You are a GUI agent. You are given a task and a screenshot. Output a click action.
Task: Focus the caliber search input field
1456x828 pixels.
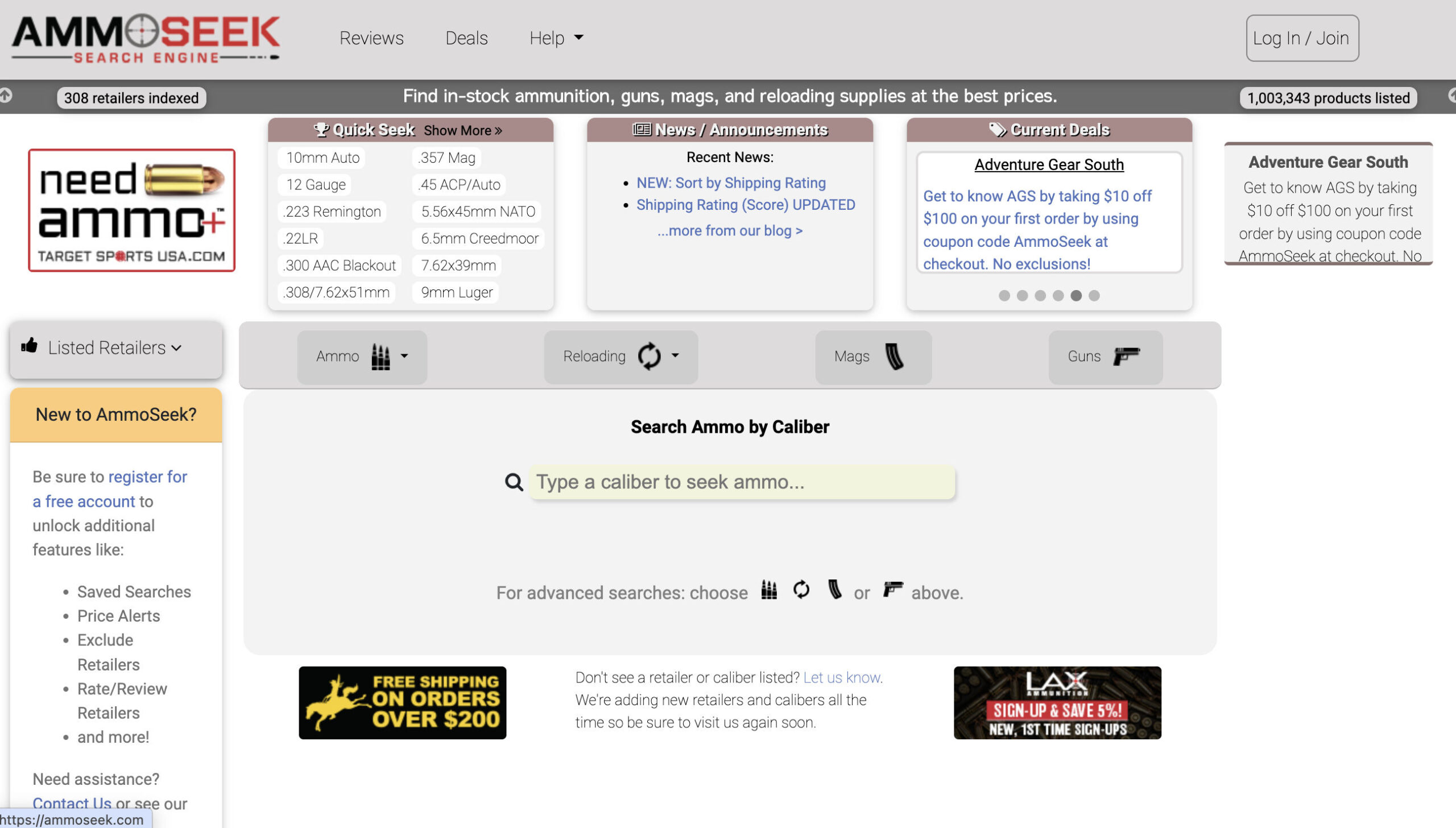[x=742, y=482]
